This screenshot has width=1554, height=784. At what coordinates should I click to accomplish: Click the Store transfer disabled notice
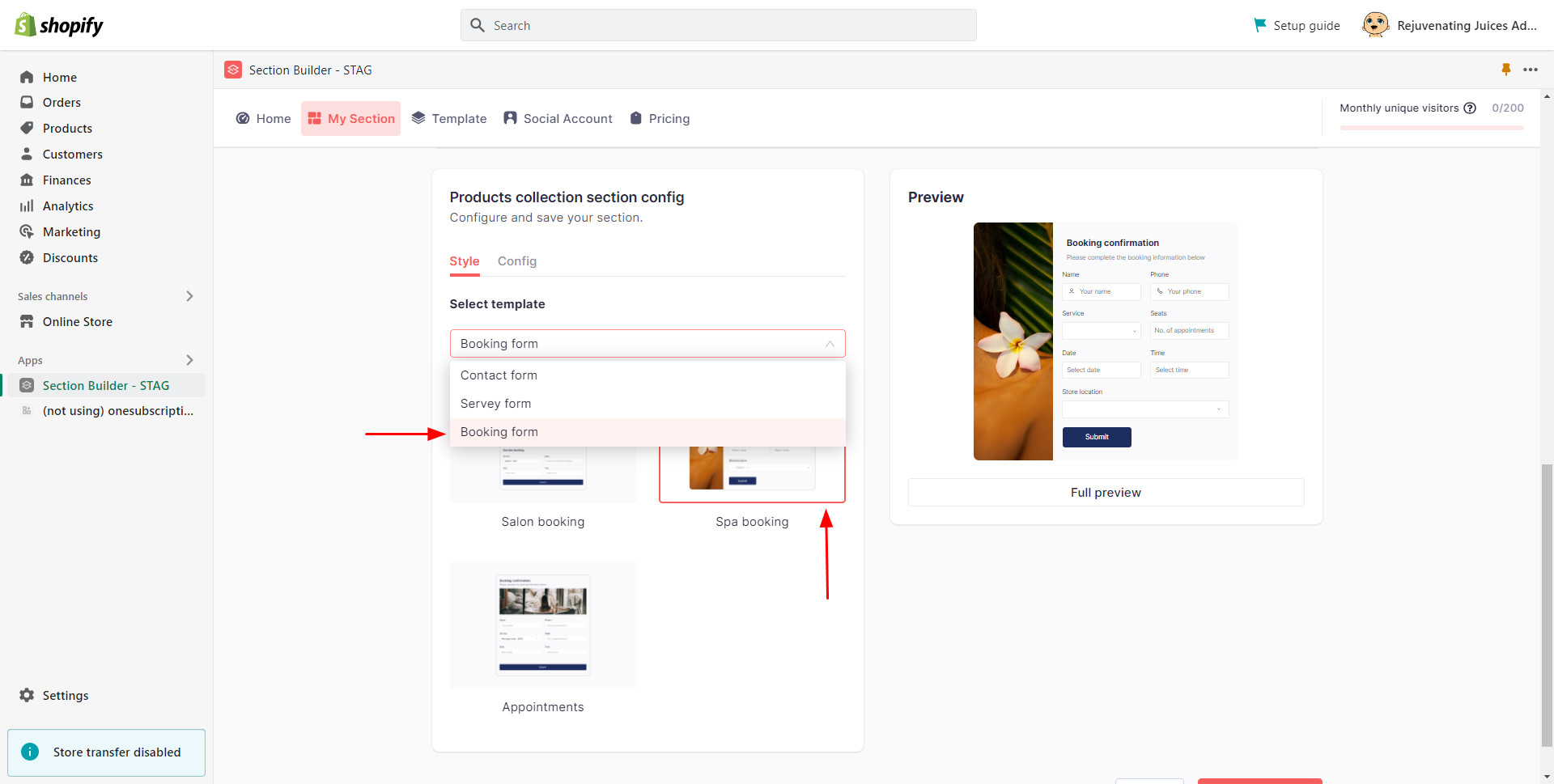(x=106, y=752)
